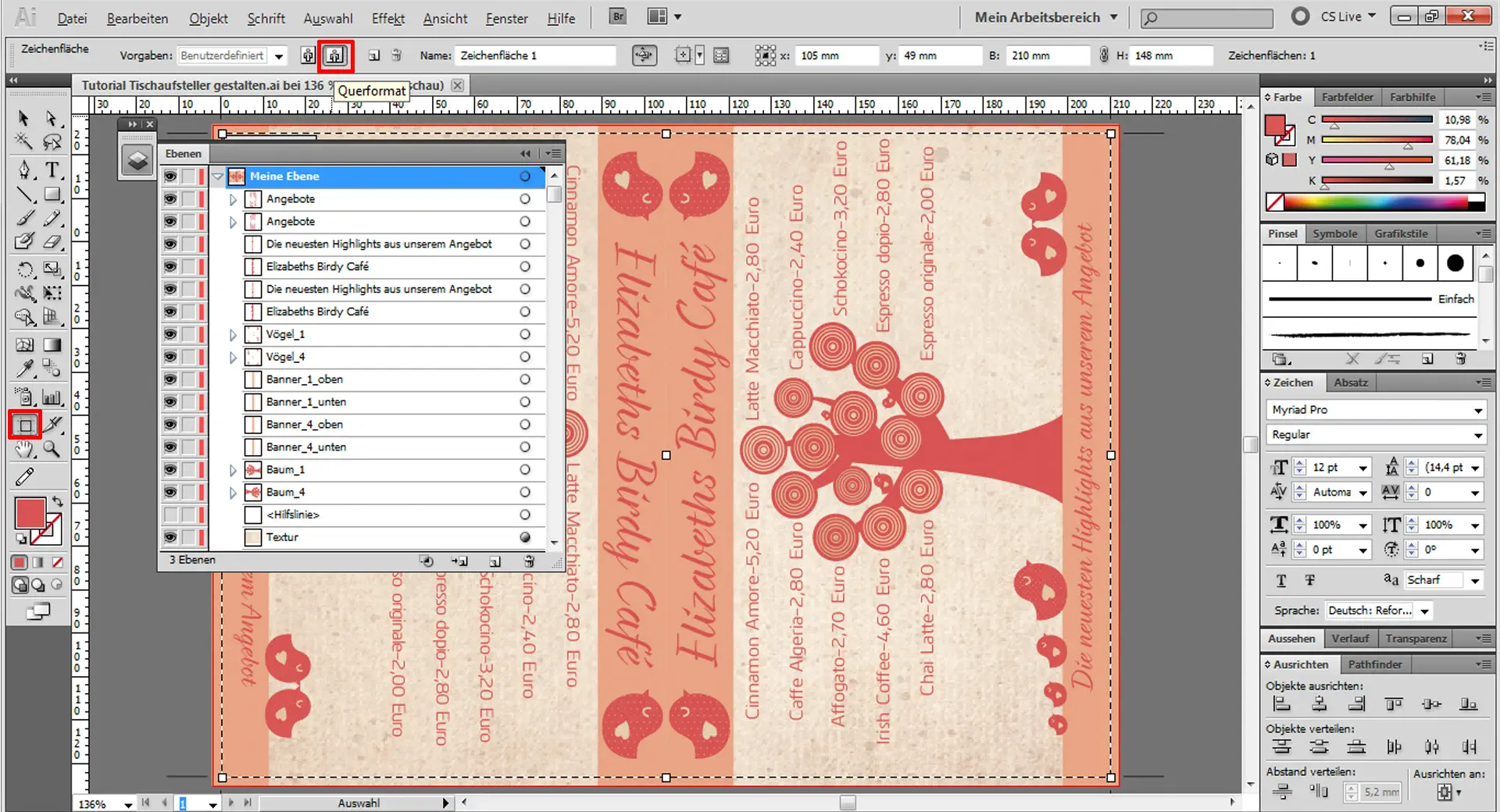Screen dimensions: 1500x812
Task: Choose the Direct Selection arrow tool
Action: [x=52, y=118]
